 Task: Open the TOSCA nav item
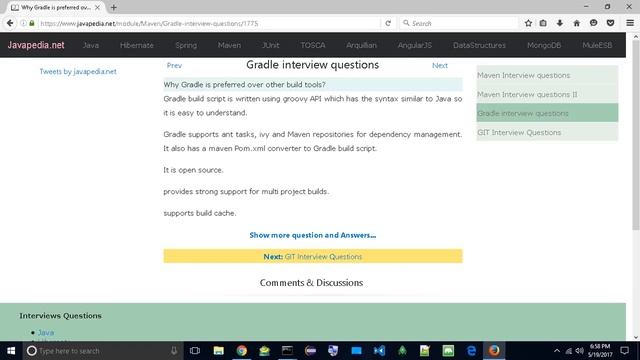click(313, 45)
